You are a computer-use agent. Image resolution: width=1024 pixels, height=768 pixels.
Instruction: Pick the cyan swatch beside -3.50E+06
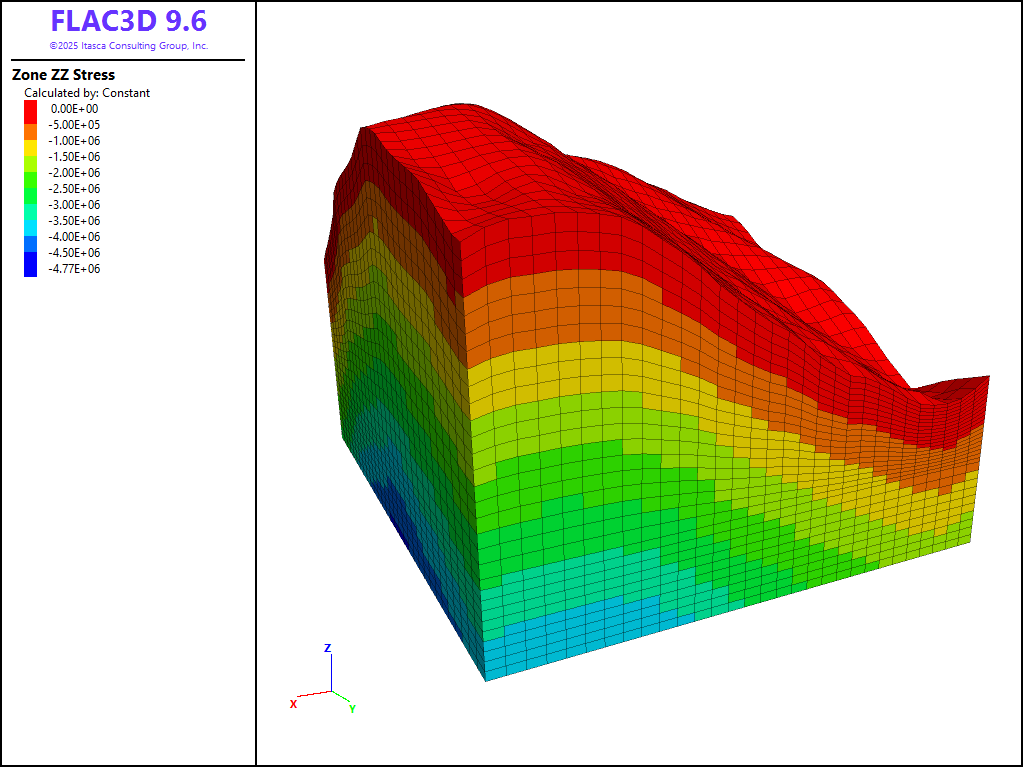pyautogui.click(x=30, y=221)
